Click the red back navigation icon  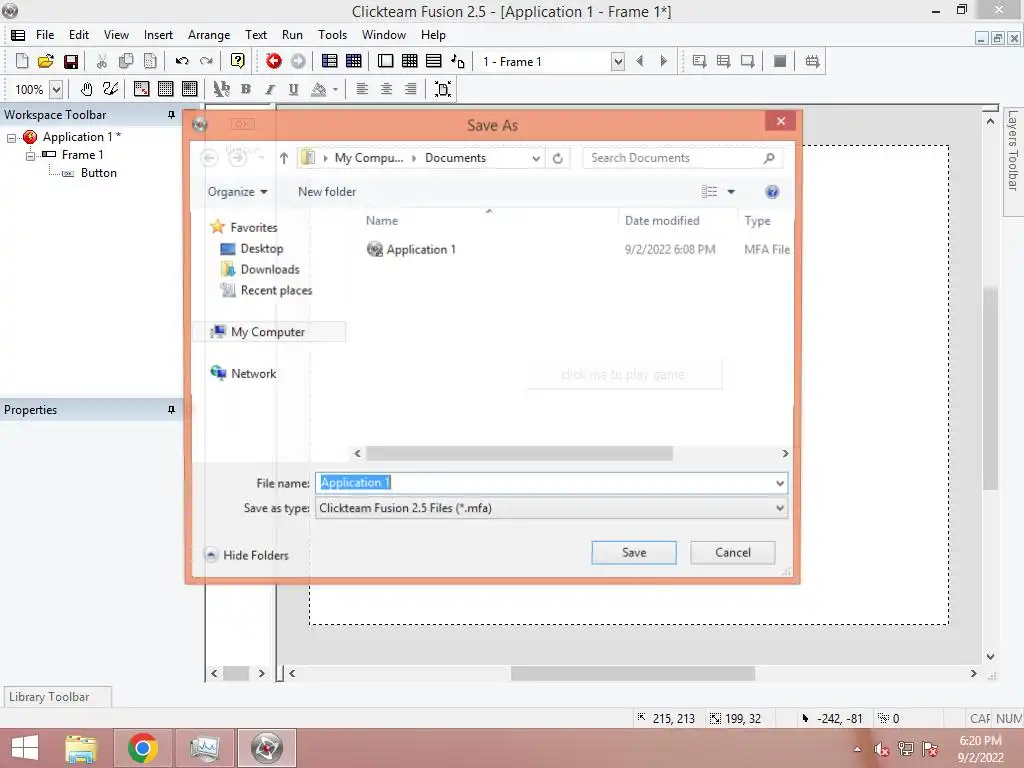click(x=274, y=61)
